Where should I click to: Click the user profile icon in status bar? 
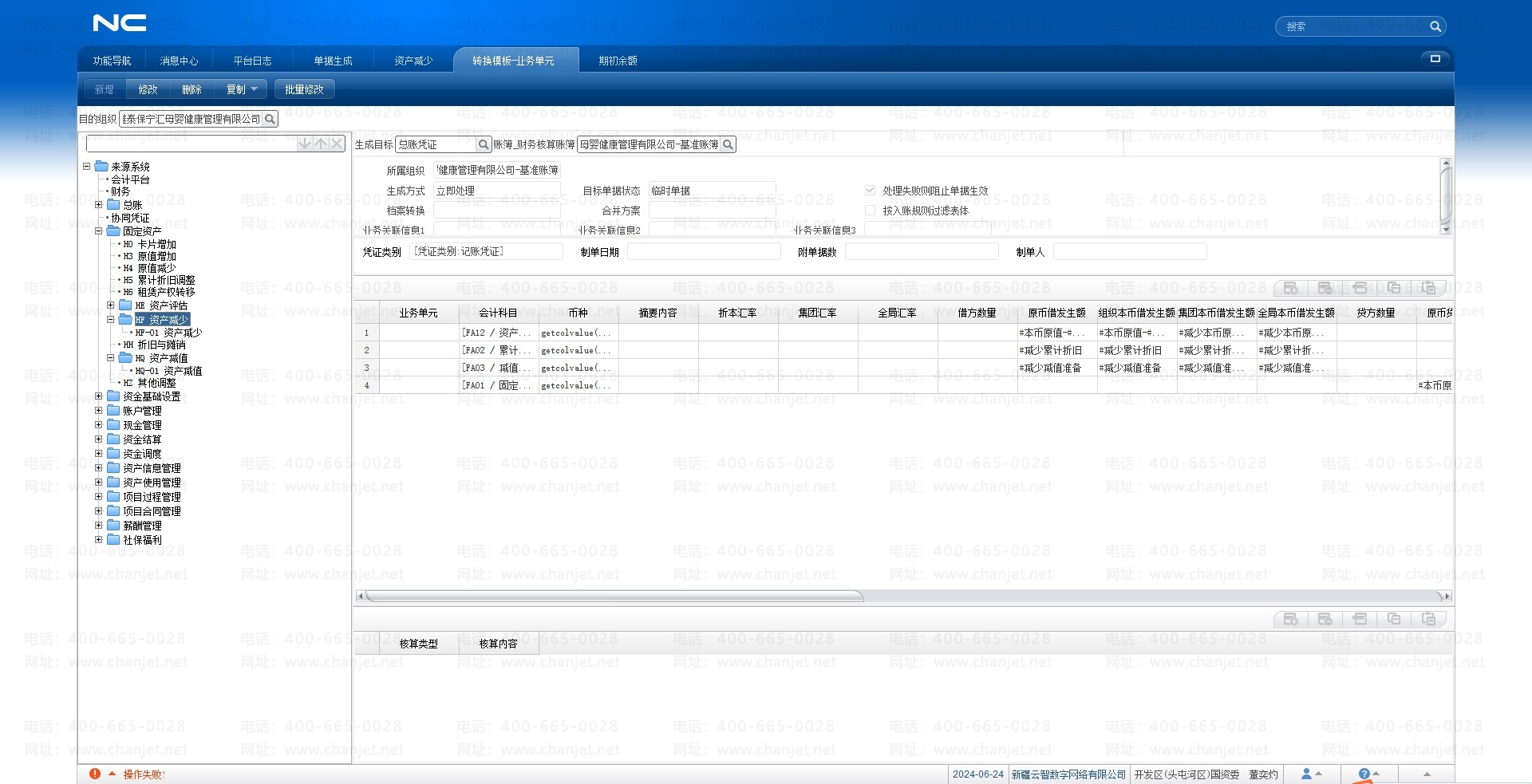(1306, 774)
